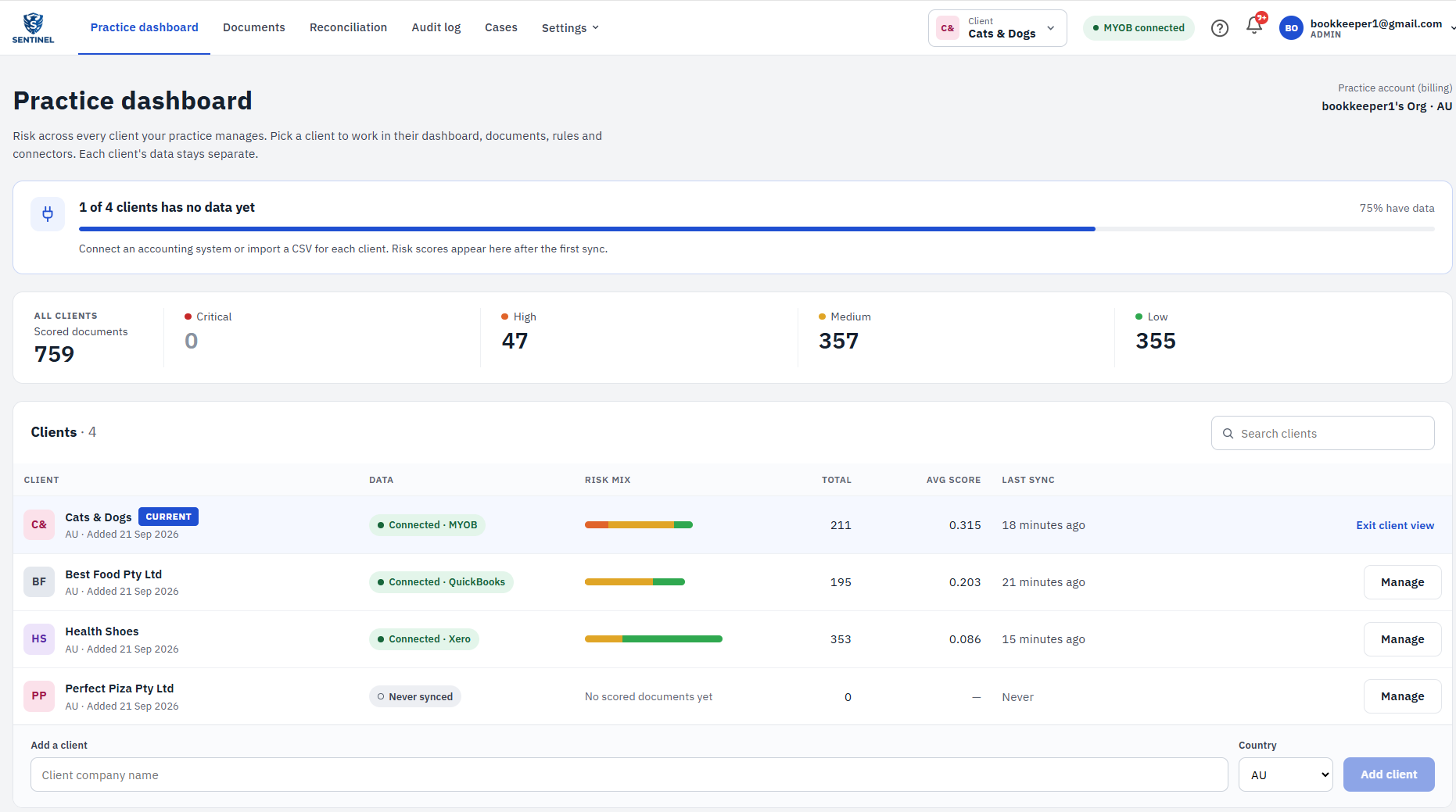Focus the Search clients field

pyautogui.click(x=1322, y=433)
